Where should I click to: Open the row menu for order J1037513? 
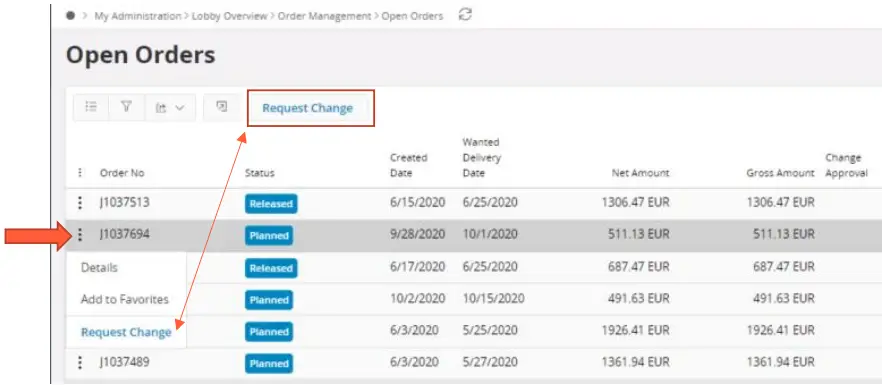80,203
